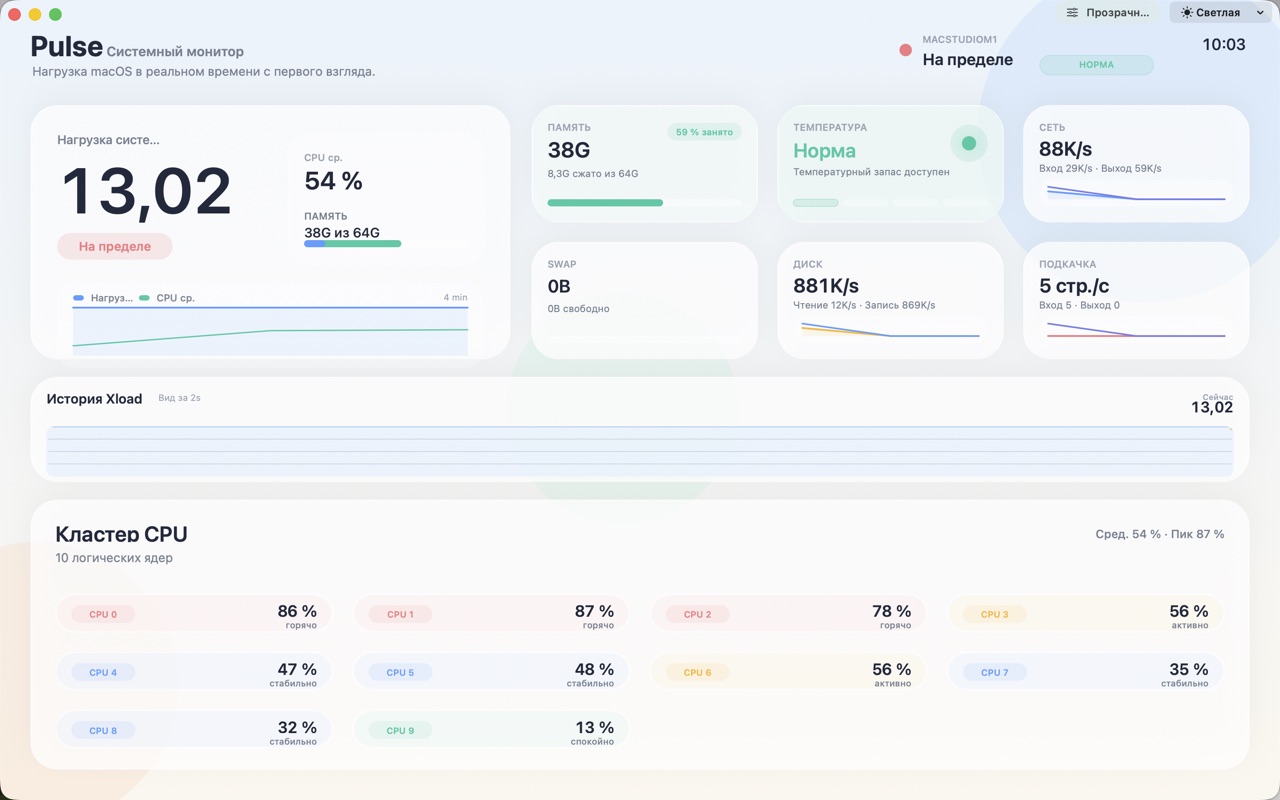
Task: Click "Температурный запас доступен" text
Action: tap(871, 172)
